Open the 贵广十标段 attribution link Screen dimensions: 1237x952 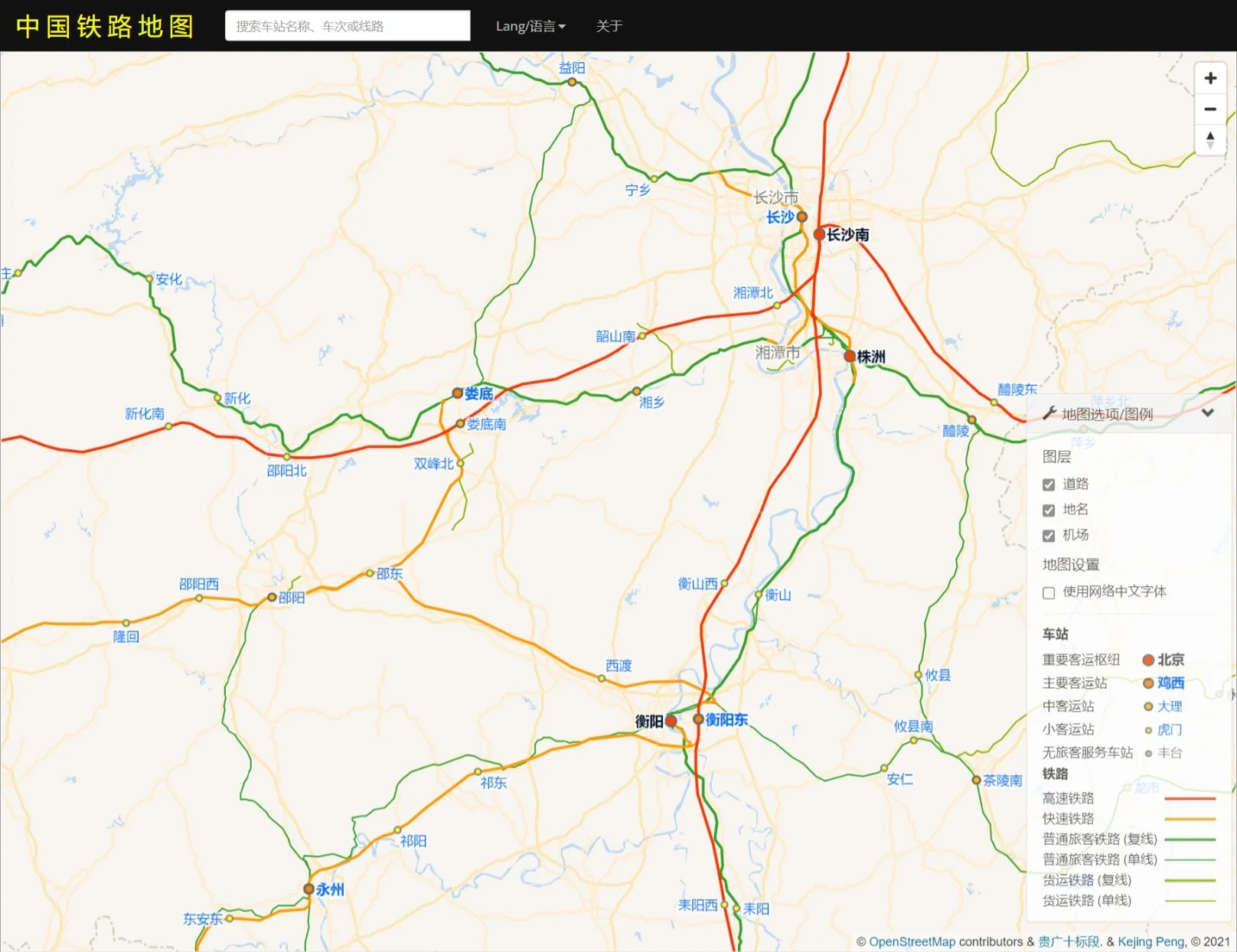point(1069,941)
